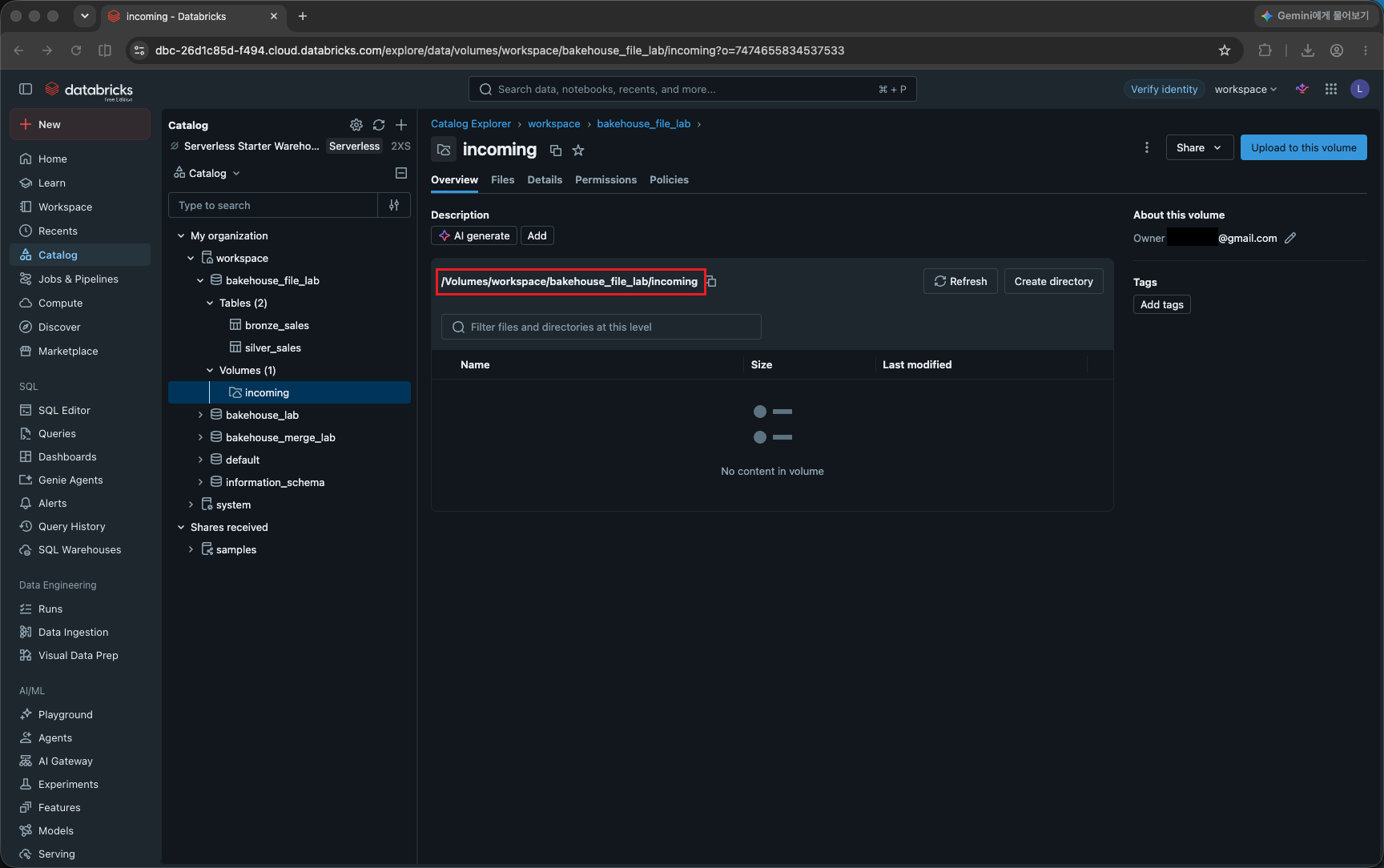Image resolution: width=1384 pixels, height=868 pixels.
Task: Open the kebab menu beside Share
Action: coord(1147,147)
